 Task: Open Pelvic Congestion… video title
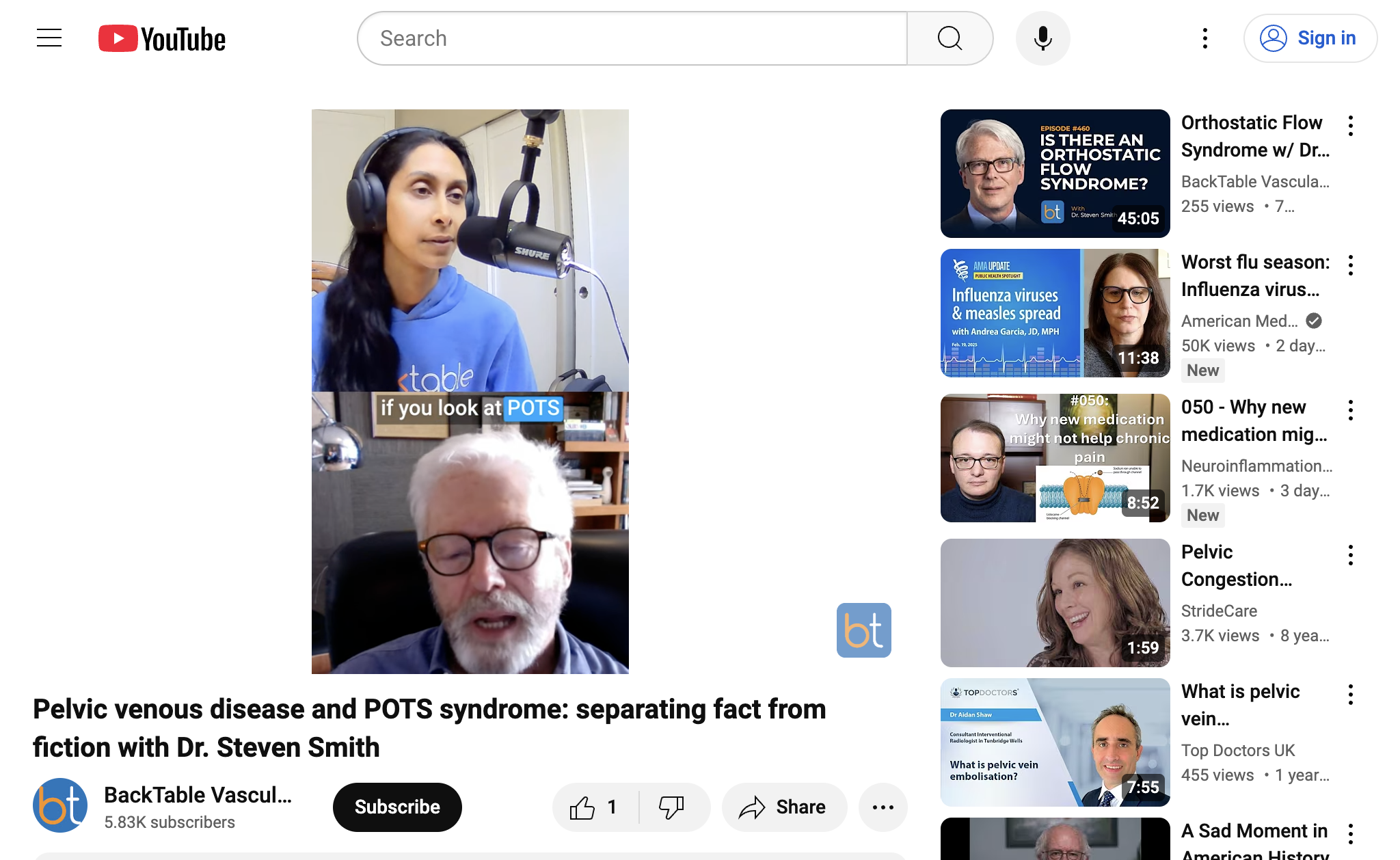click(x=1237, y=565)
